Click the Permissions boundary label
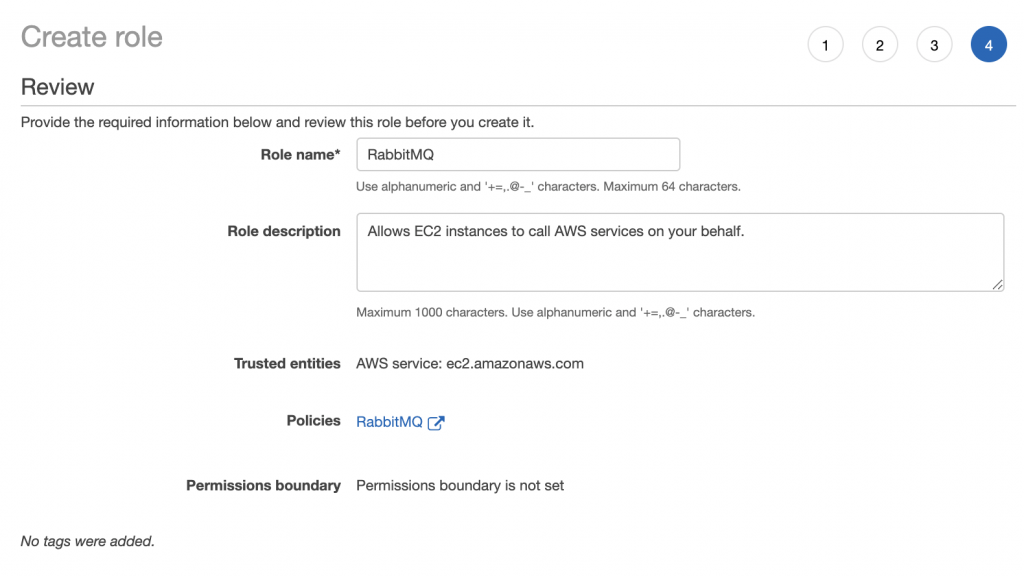Viewport: 1024px width, 576px height. coord(263,486)
